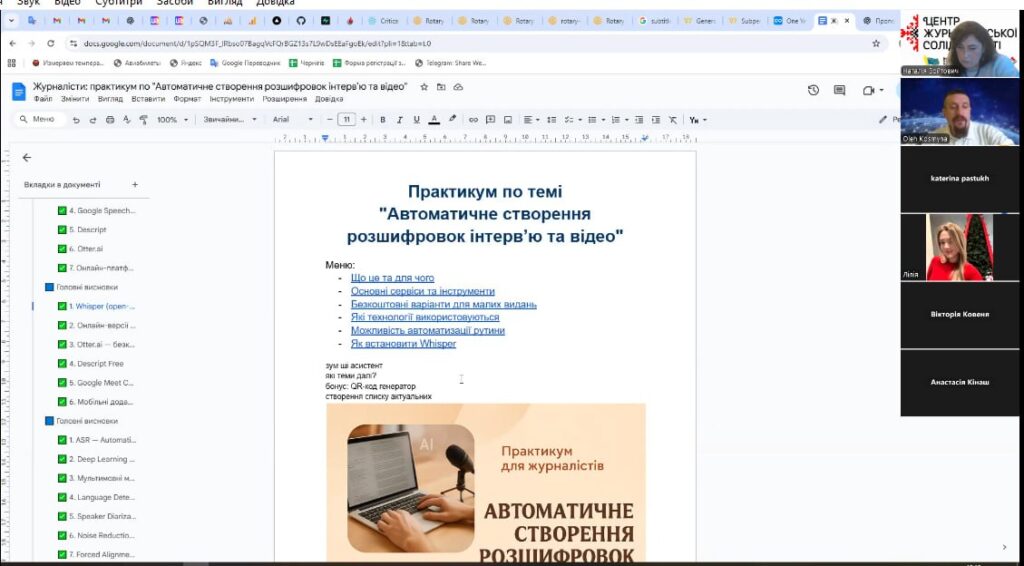Screen dimensions: 1024x566
Task: Insert an image from toolbar
Action: coord(507,120)
